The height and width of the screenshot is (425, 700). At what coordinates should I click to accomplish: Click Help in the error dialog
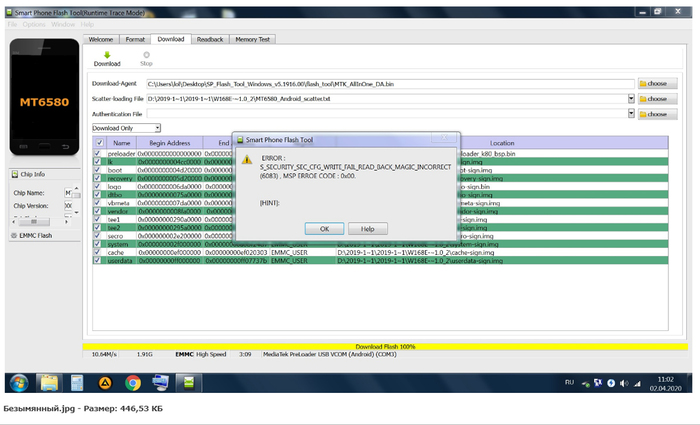click(x=367, y=229)
